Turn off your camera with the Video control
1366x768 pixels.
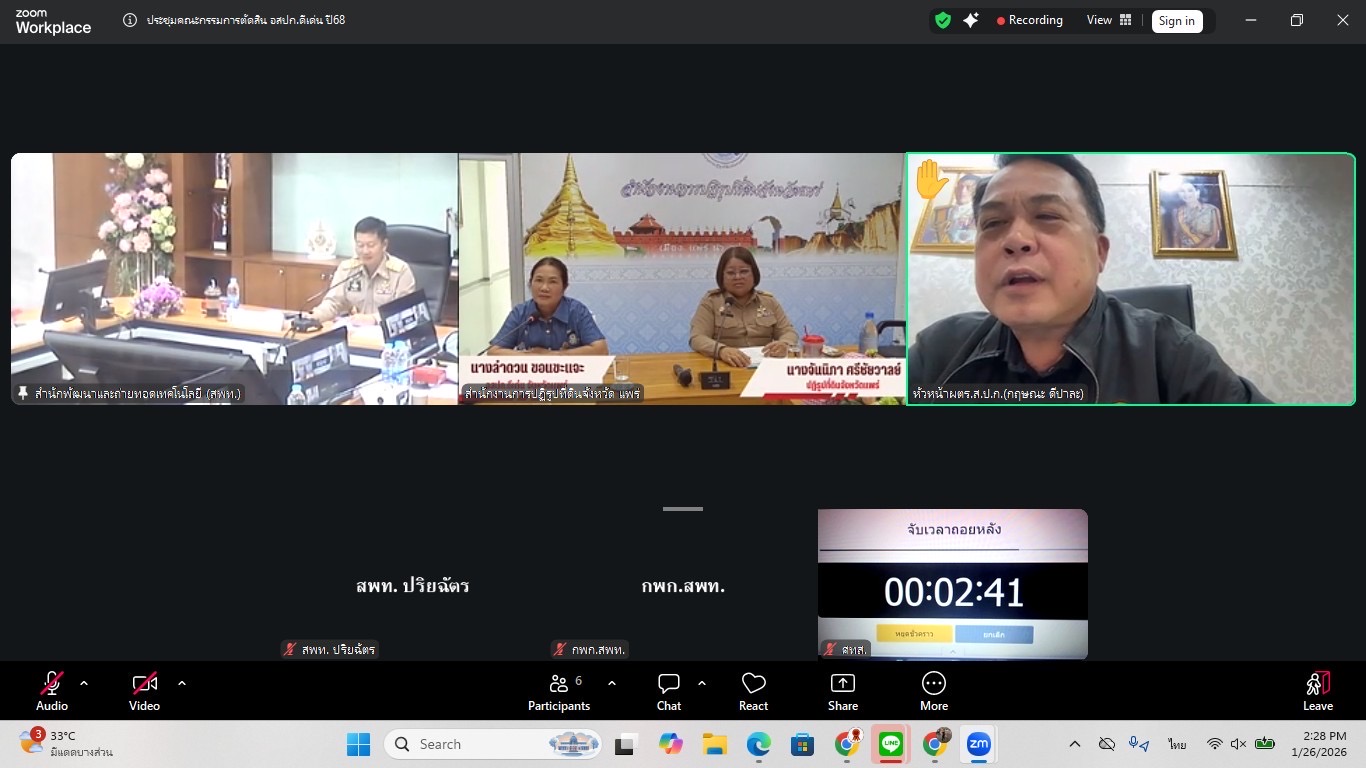143,685
